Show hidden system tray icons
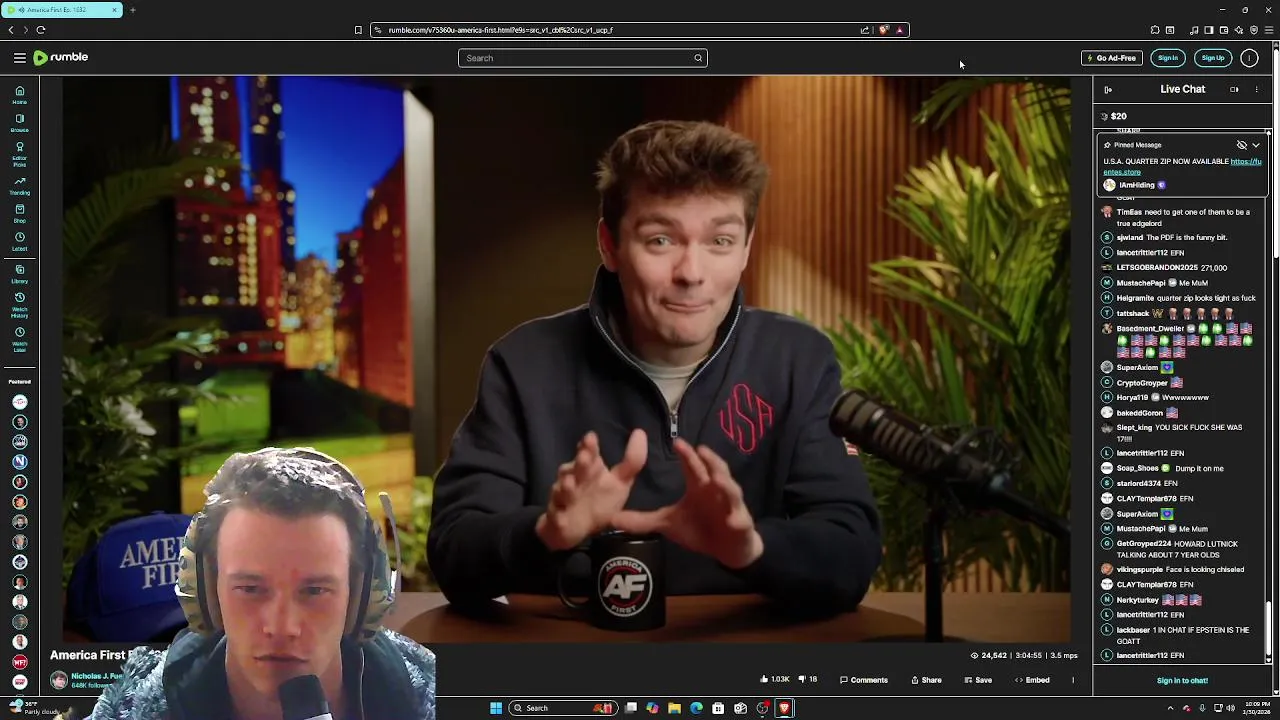The image size is (1280, 720). click(1170, 708)
